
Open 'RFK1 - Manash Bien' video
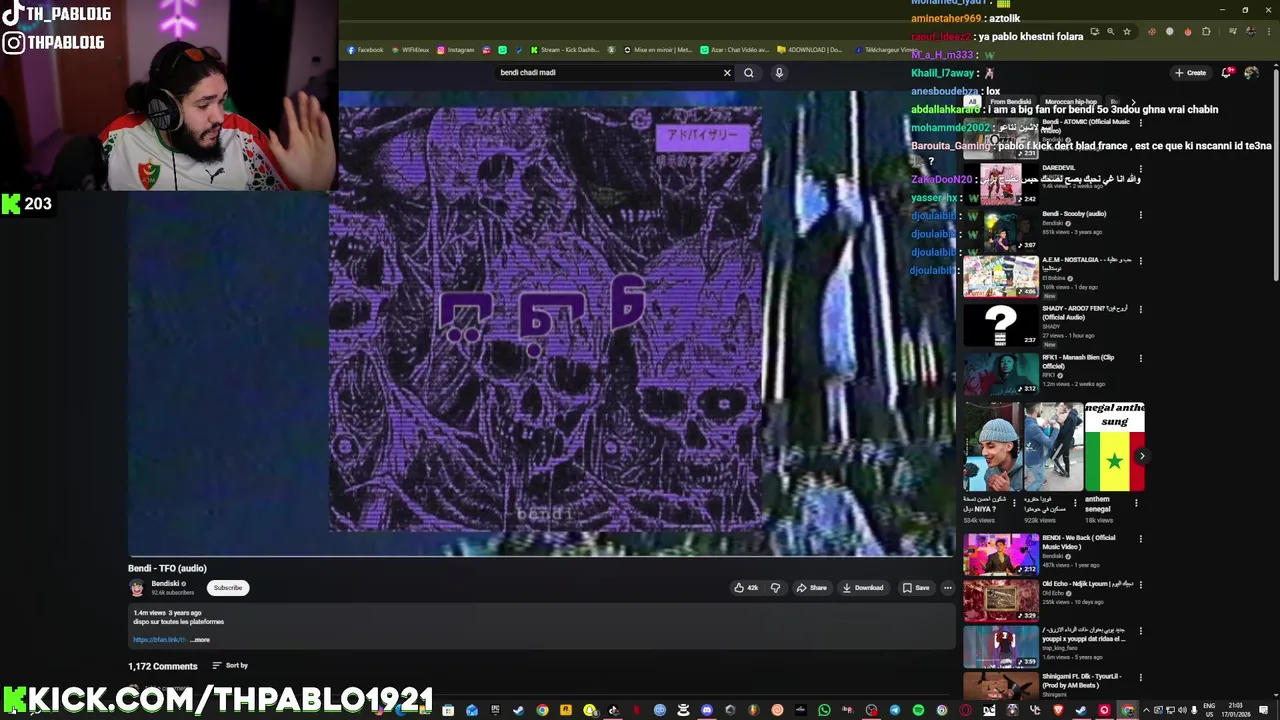point(1001,374)
